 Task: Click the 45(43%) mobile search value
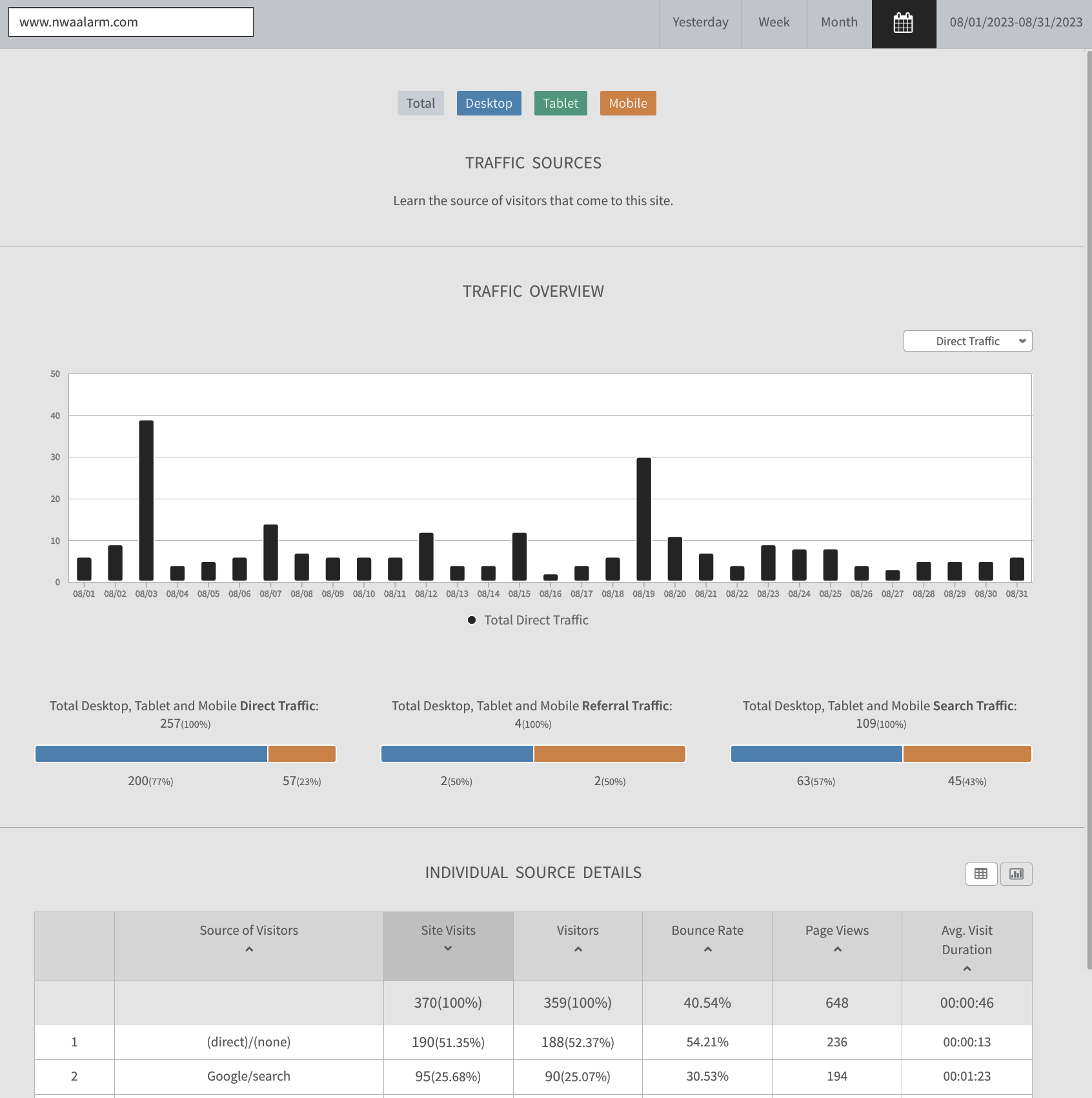tap(967, 781)
